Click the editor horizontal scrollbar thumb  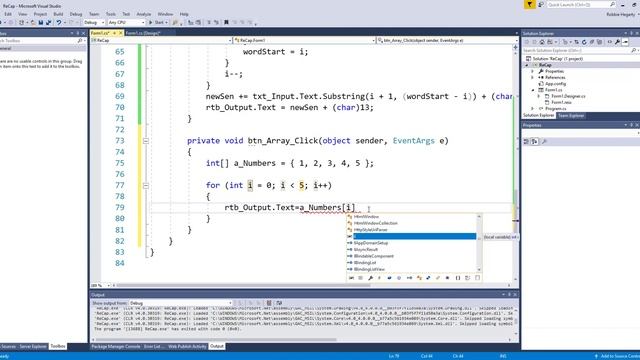click(x=244, y=285)
